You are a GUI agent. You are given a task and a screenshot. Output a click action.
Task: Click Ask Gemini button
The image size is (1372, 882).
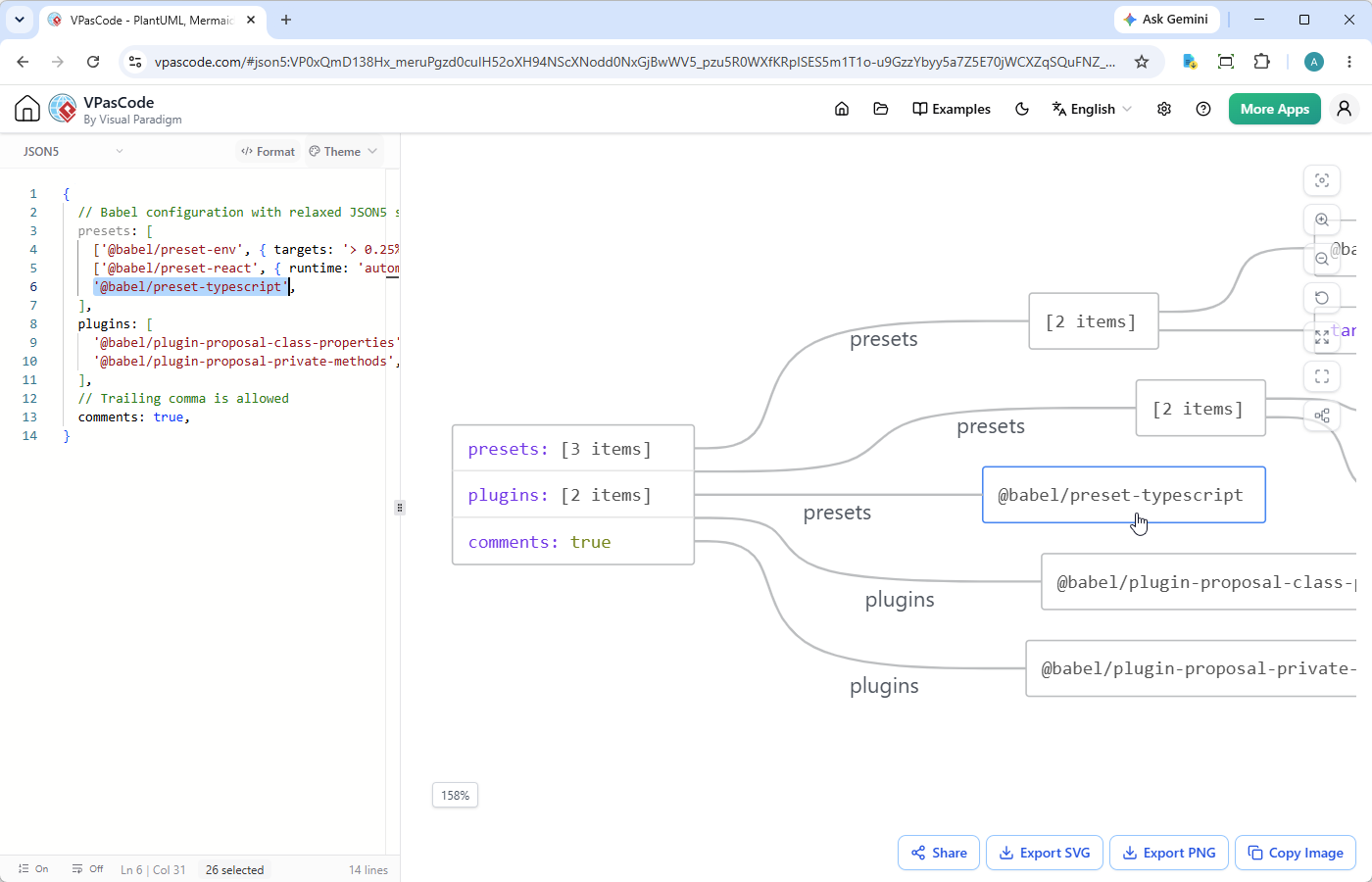pos(1166,19)
